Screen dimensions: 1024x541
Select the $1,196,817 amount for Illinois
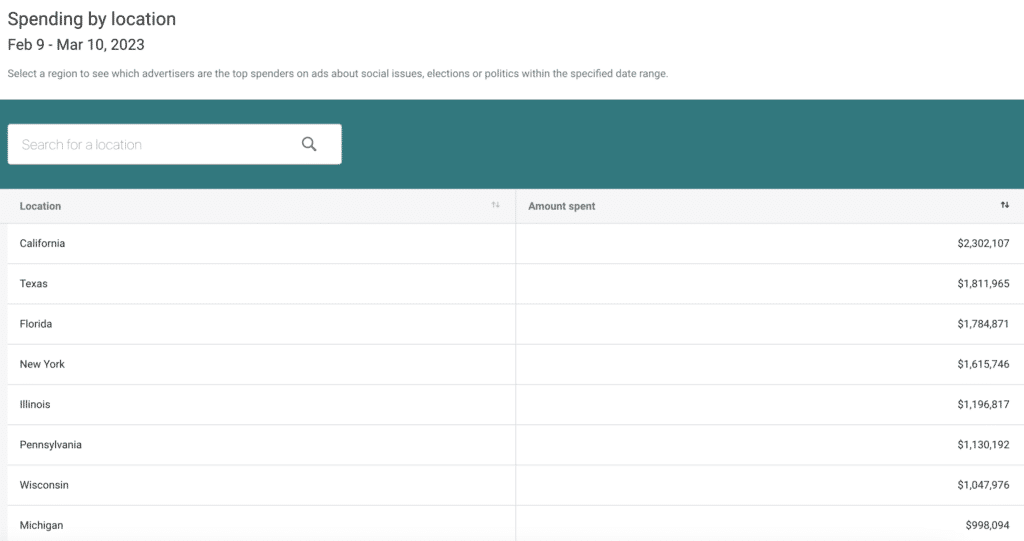pos(982,404)
